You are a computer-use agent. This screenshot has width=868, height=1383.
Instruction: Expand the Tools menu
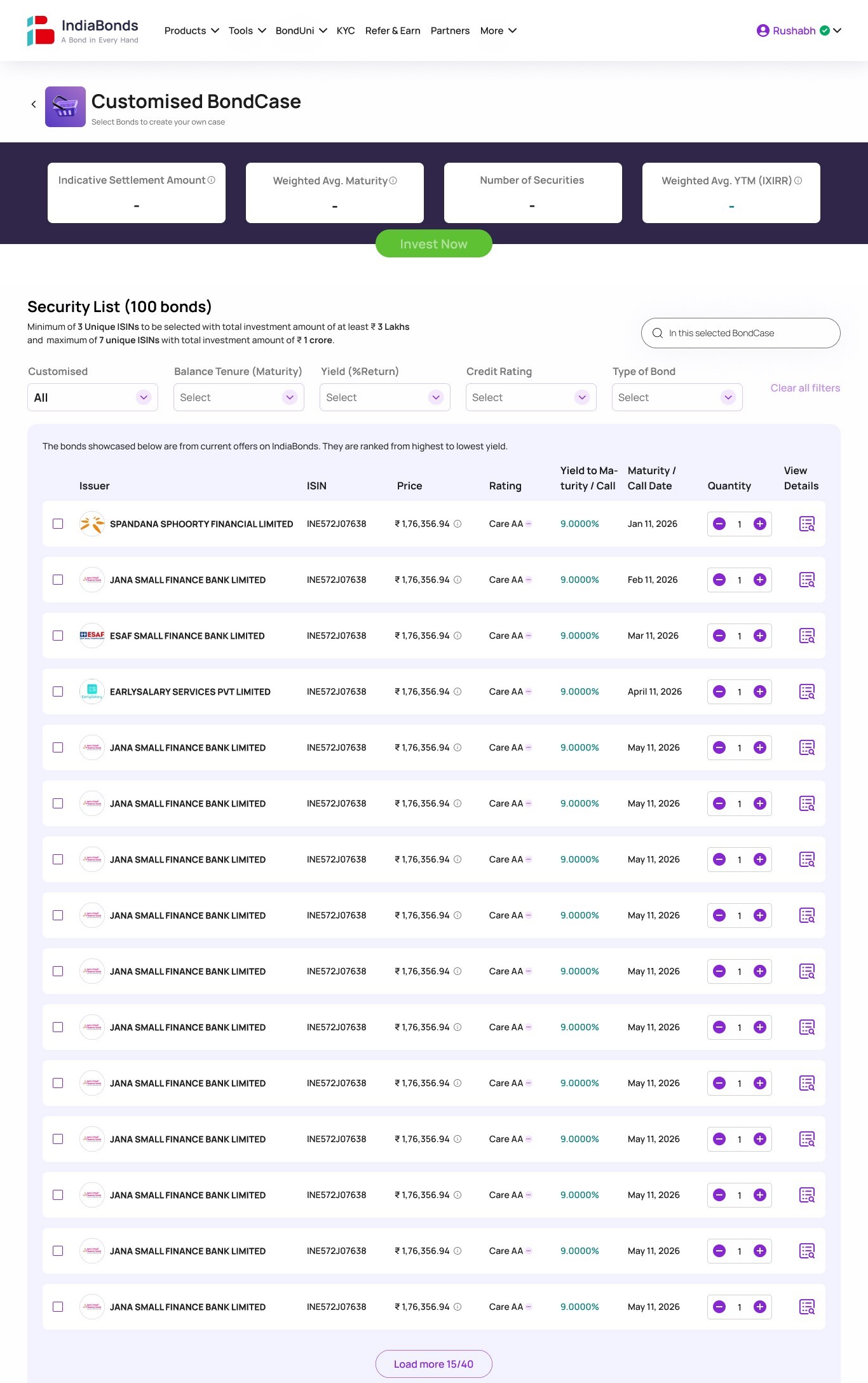point(247,31)
